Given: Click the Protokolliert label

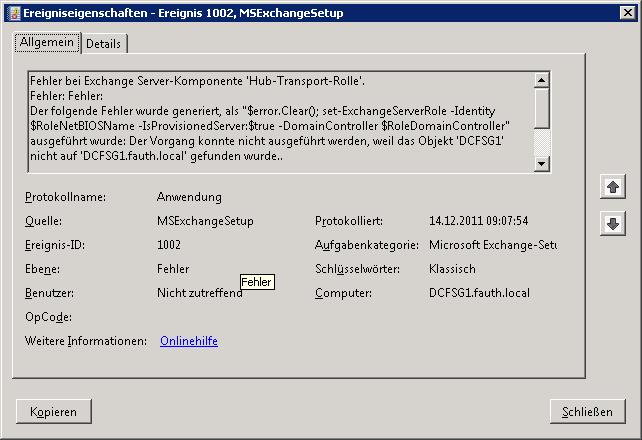Looking at the screenshot, I should tap(349, 221).
